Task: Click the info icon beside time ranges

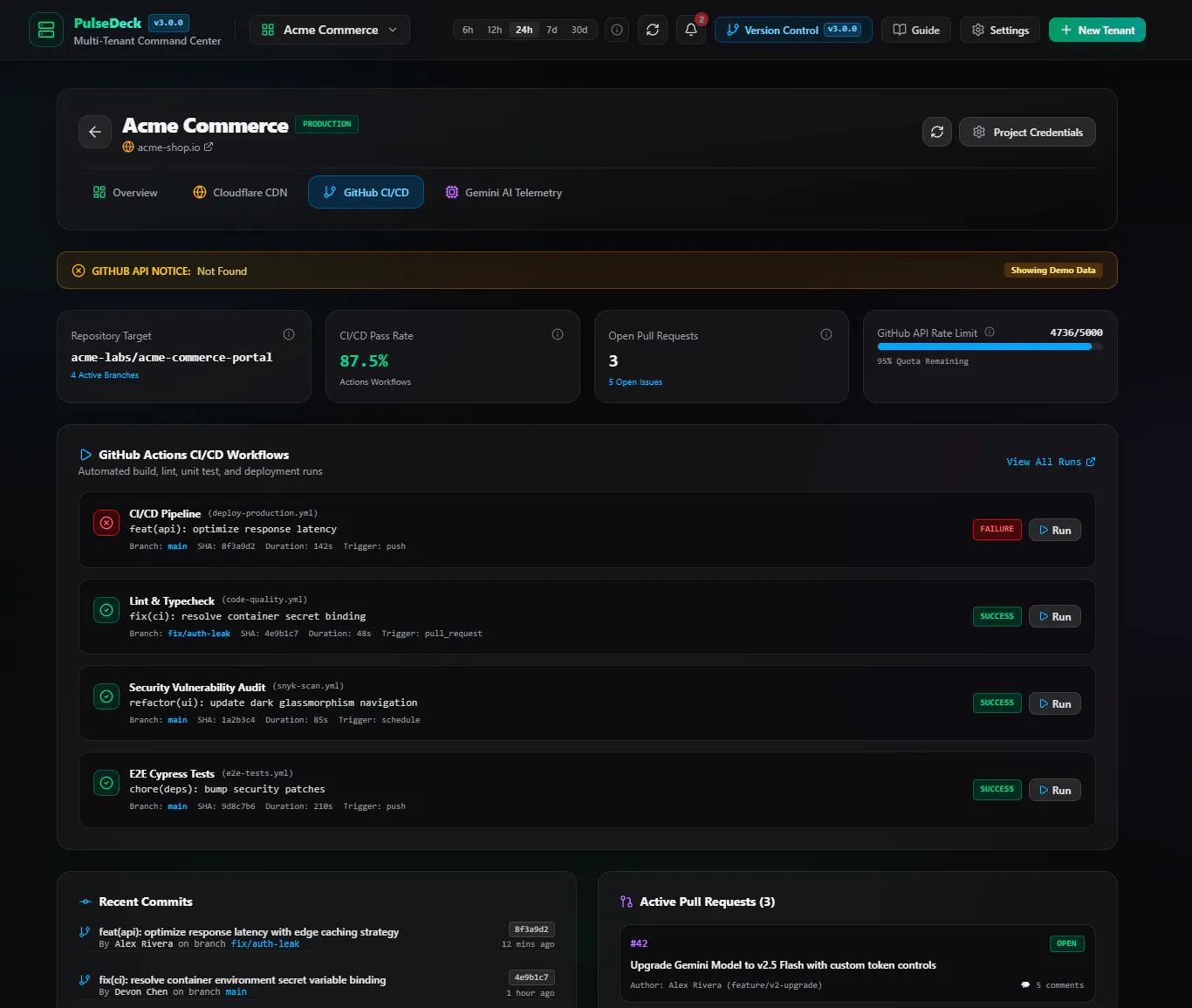Action: pos(617,30)
